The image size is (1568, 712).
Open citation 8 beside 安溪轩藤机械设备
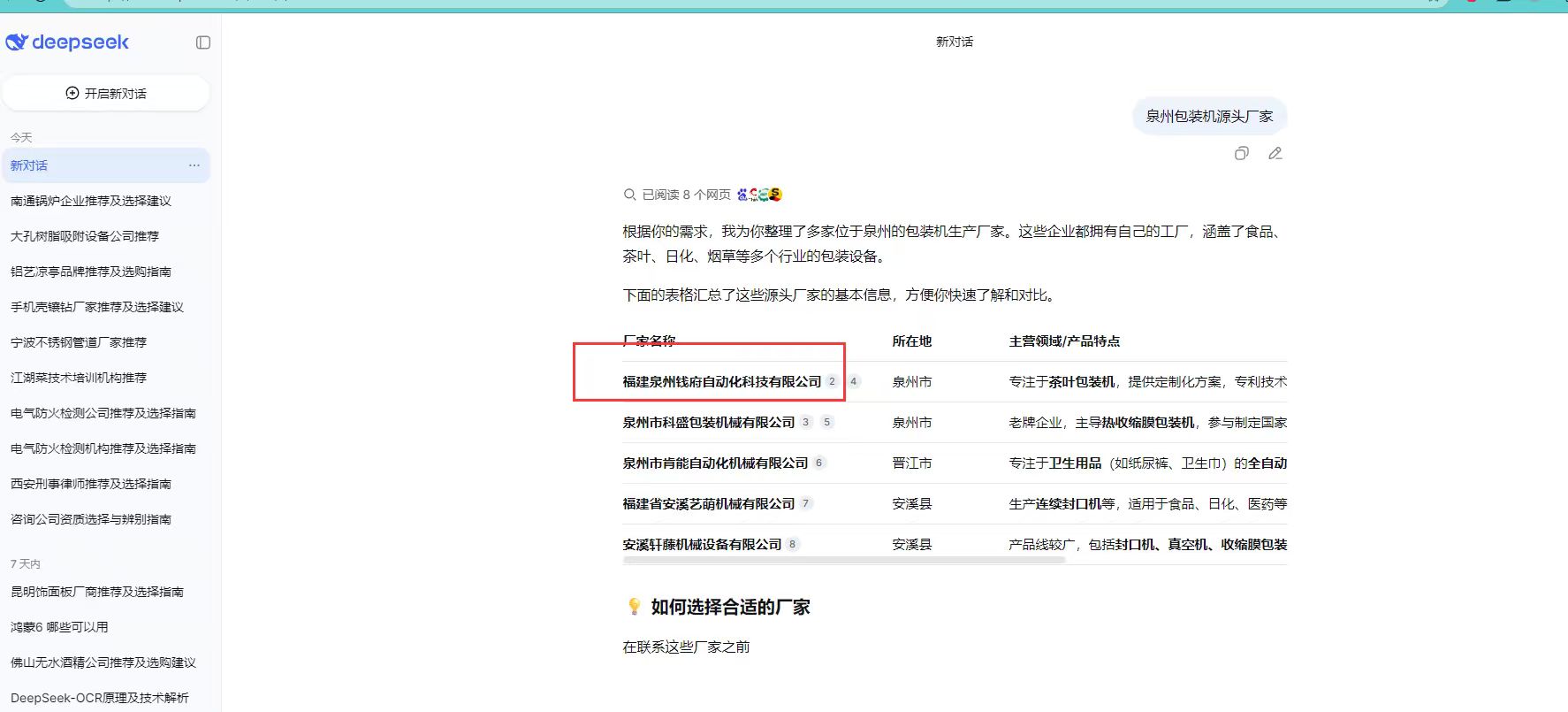coord(792,544)
